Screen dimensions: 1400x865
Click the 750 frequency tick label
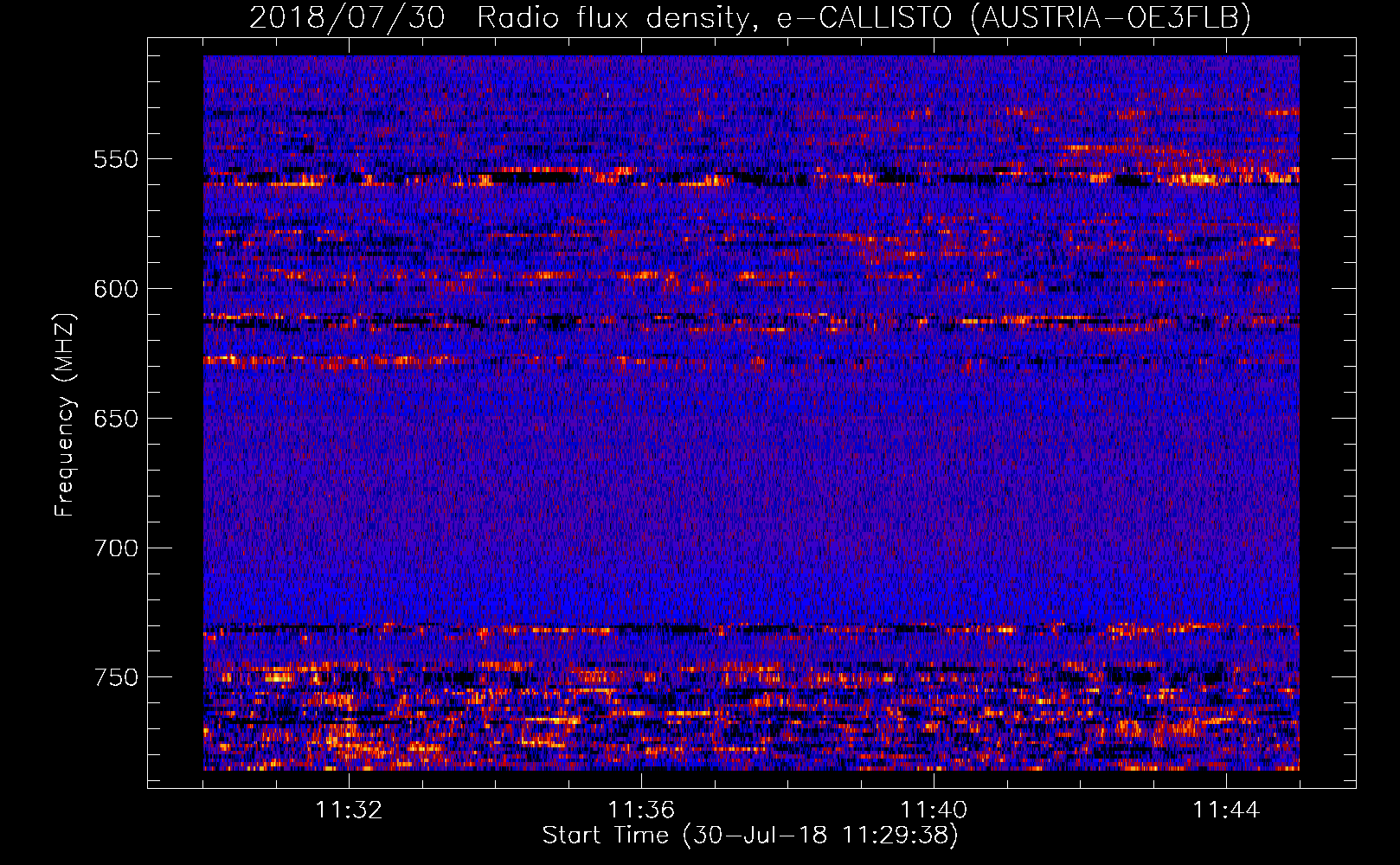click(x=116, y=677)
